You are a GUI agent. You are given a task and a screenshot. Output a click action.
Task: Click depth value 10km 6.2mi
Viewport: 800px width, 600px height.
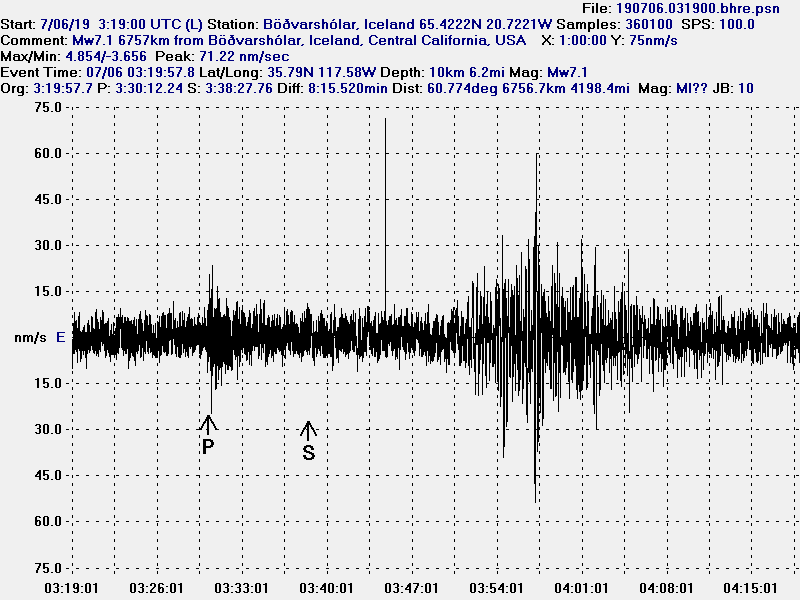pos(467,72)
